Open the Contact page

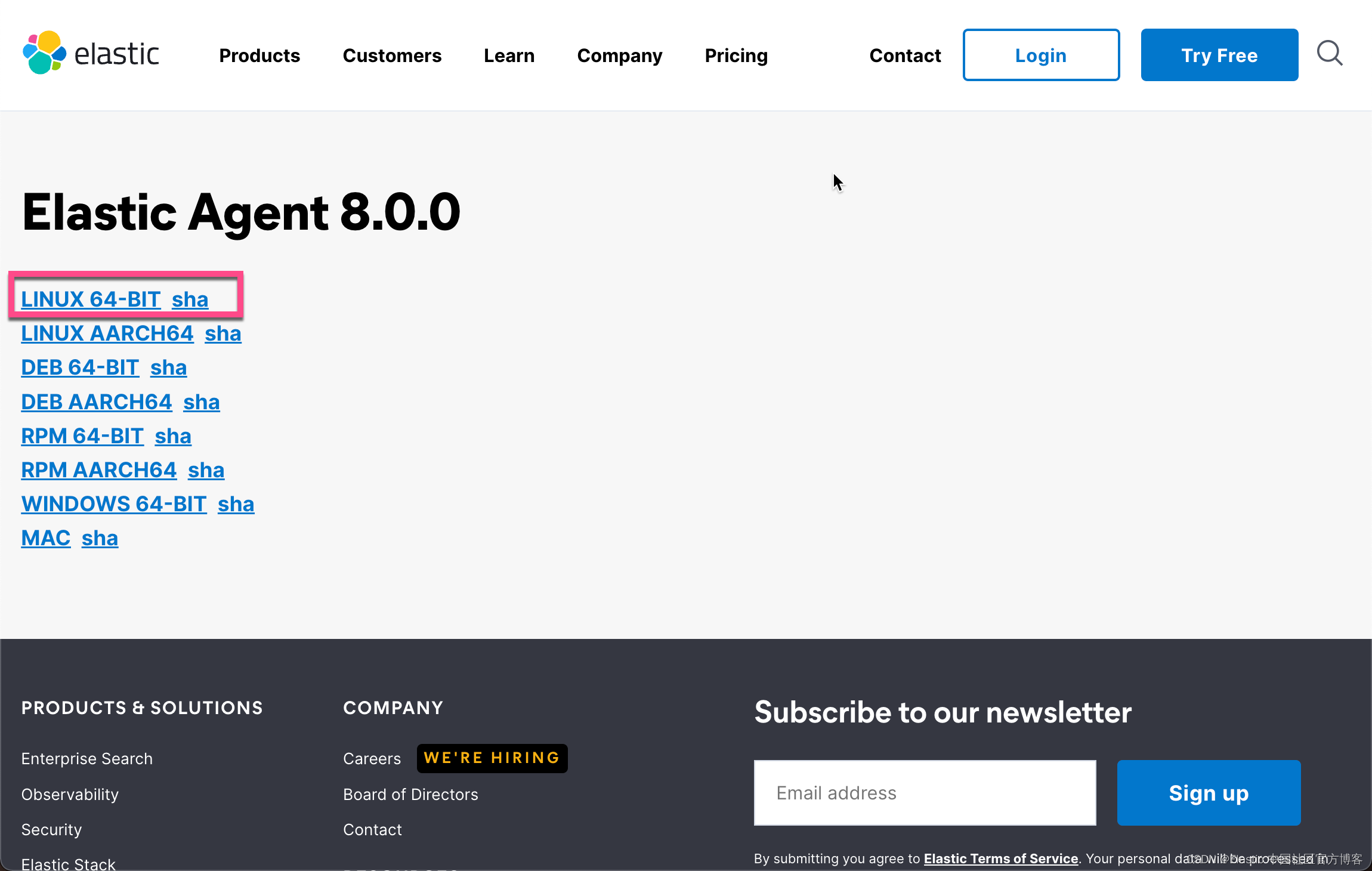pyautogui.click(x=905, y=55)
